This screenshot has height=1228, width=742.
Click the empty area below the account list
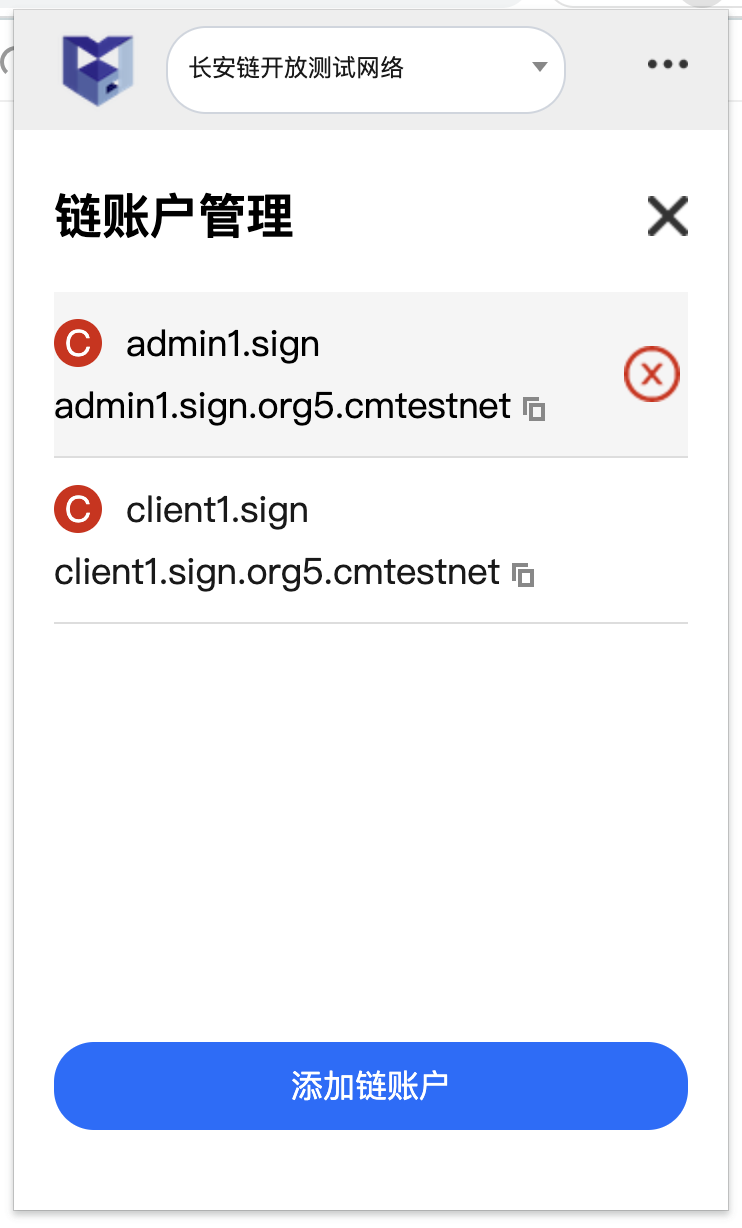[x=370, y=820]
